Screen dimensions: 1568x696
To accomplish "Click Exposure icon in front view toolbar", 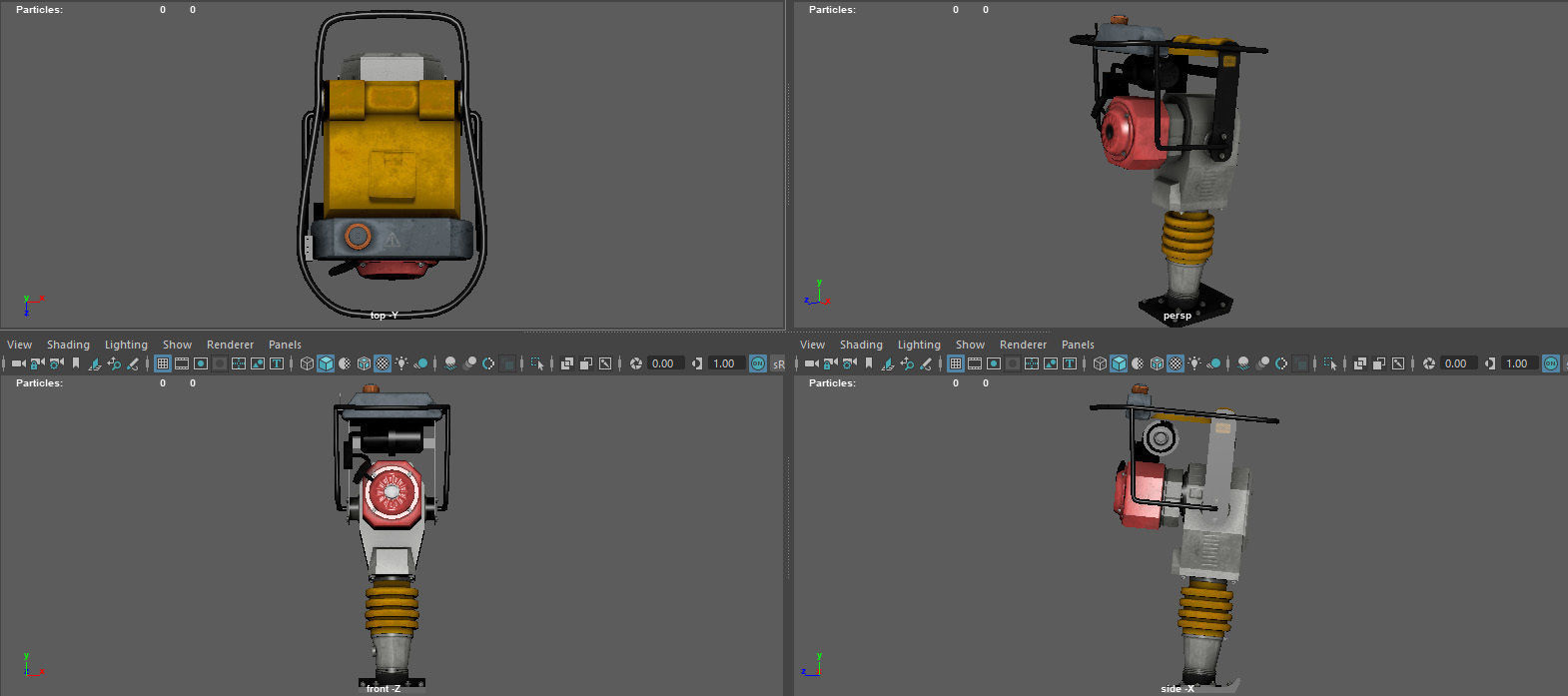I will pos(636,363).
